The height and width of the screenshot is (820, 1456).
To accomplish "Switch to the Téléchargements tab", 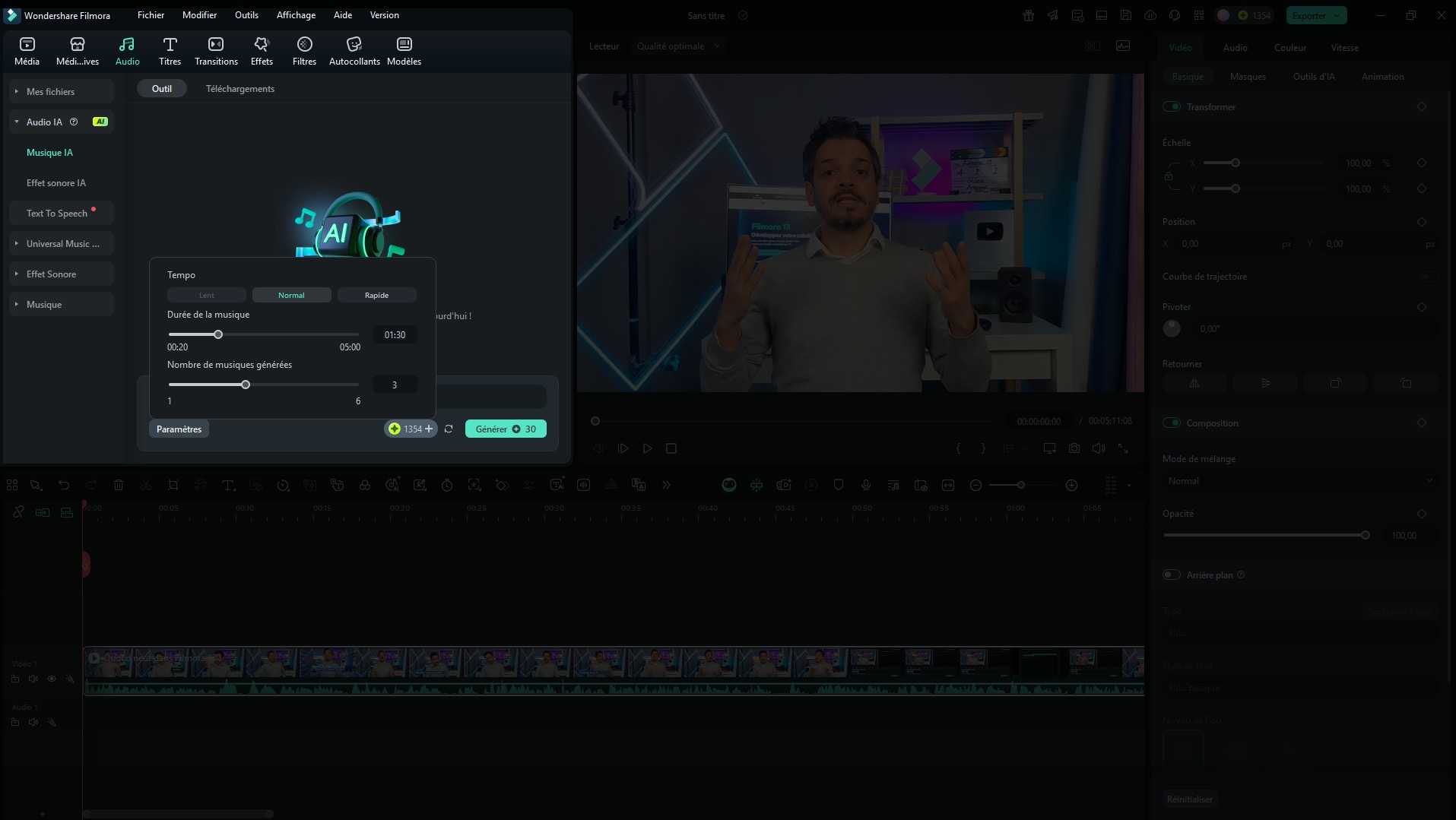I will 240,89.
